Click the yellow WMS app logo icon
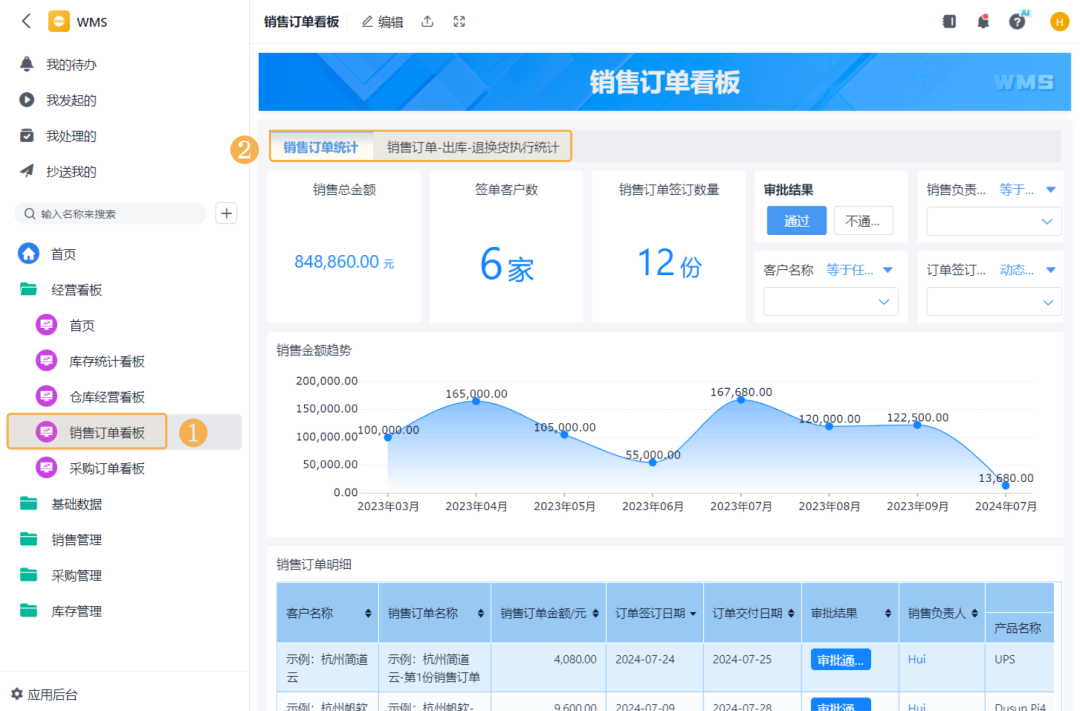This screenshot has height=711, width=1080. (59, 21)
